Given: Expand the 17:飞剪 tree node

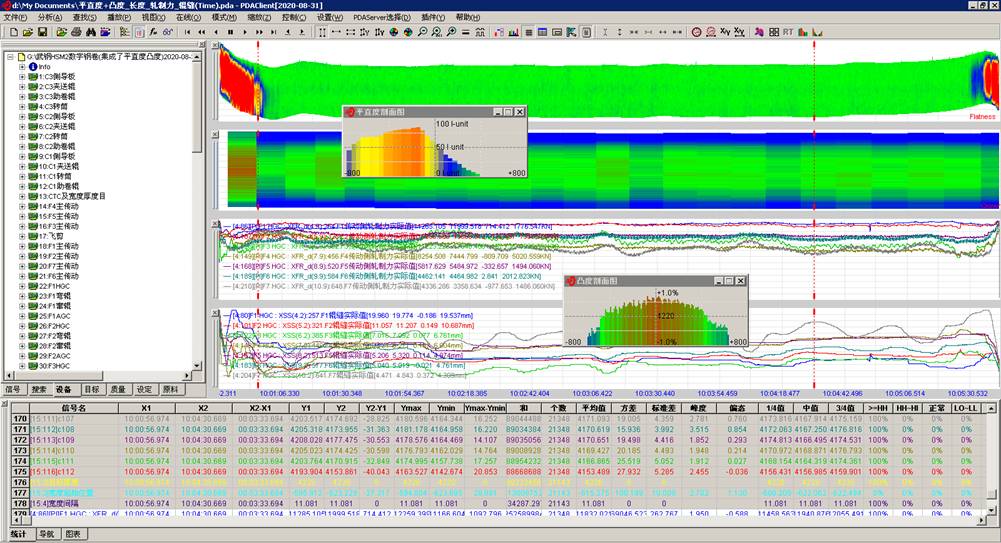Looking at the screenshot, I should (22, 237).
